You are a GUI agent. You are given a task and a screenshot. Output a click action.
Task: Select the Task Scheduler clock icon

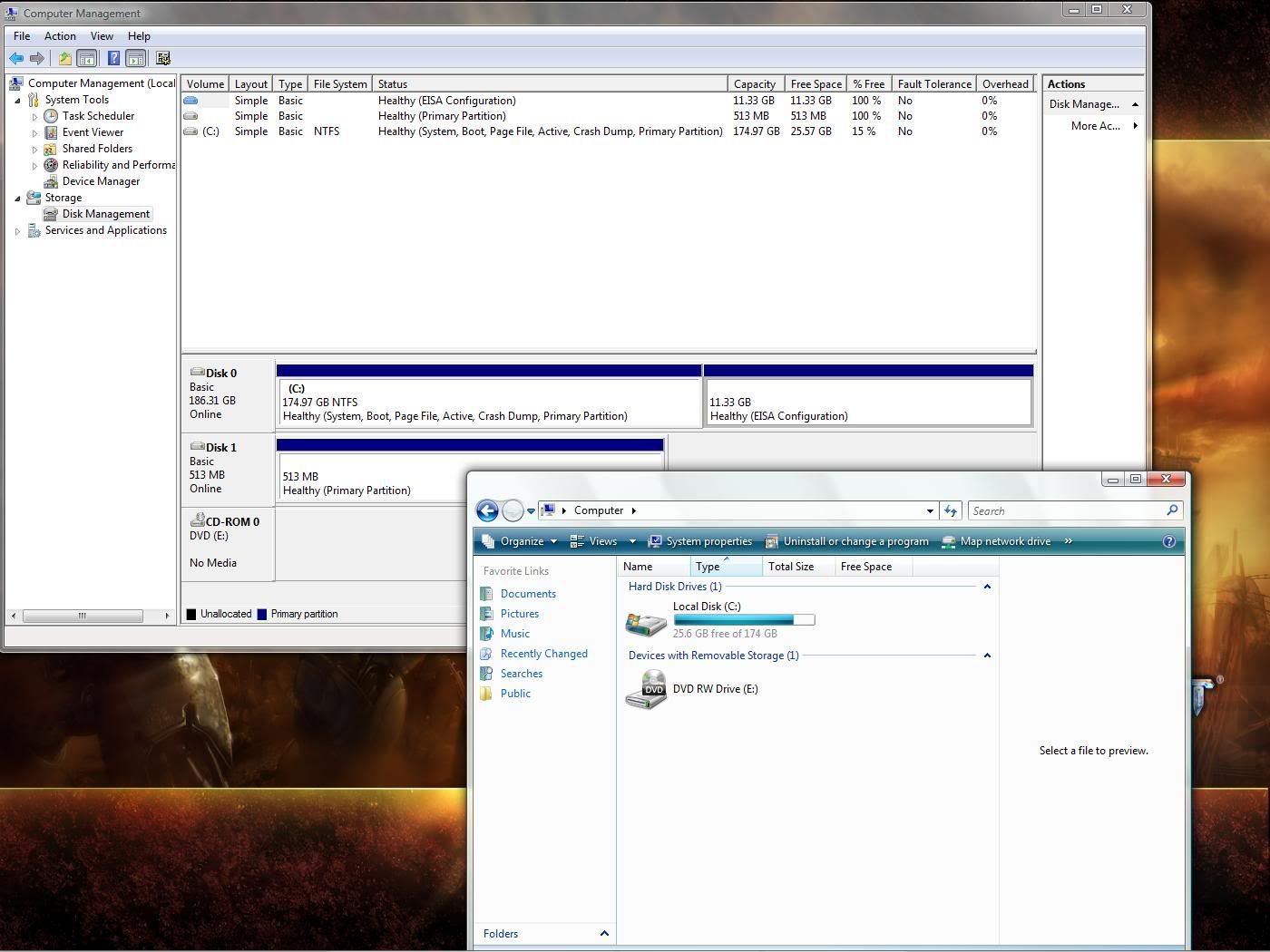[51, 116]
